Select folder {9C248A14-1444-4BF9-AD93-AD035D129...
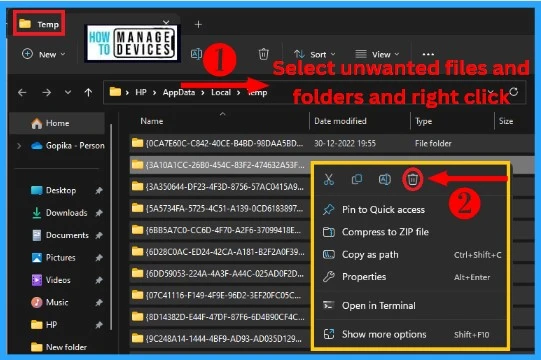Viewport: 541px width, 360px height. 220,339
